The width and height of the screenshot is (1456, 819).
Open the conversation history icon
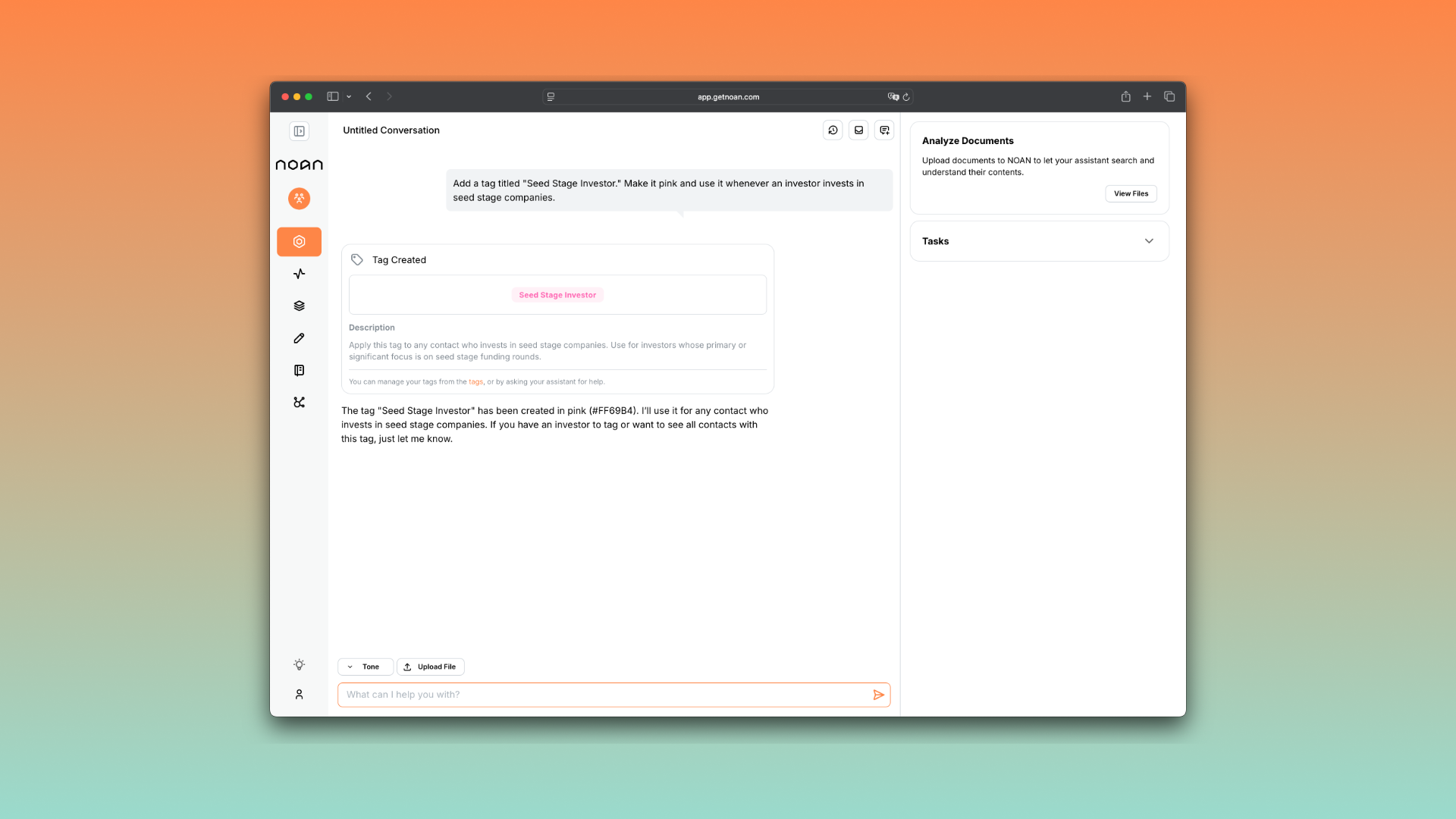(833, 130)
